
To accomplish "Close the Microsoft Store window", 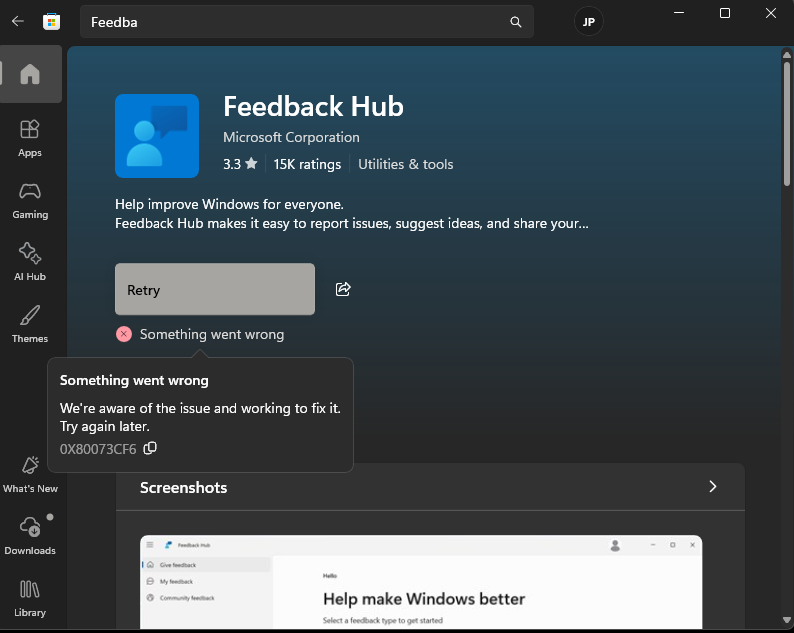I will click(x=771, y=13).
